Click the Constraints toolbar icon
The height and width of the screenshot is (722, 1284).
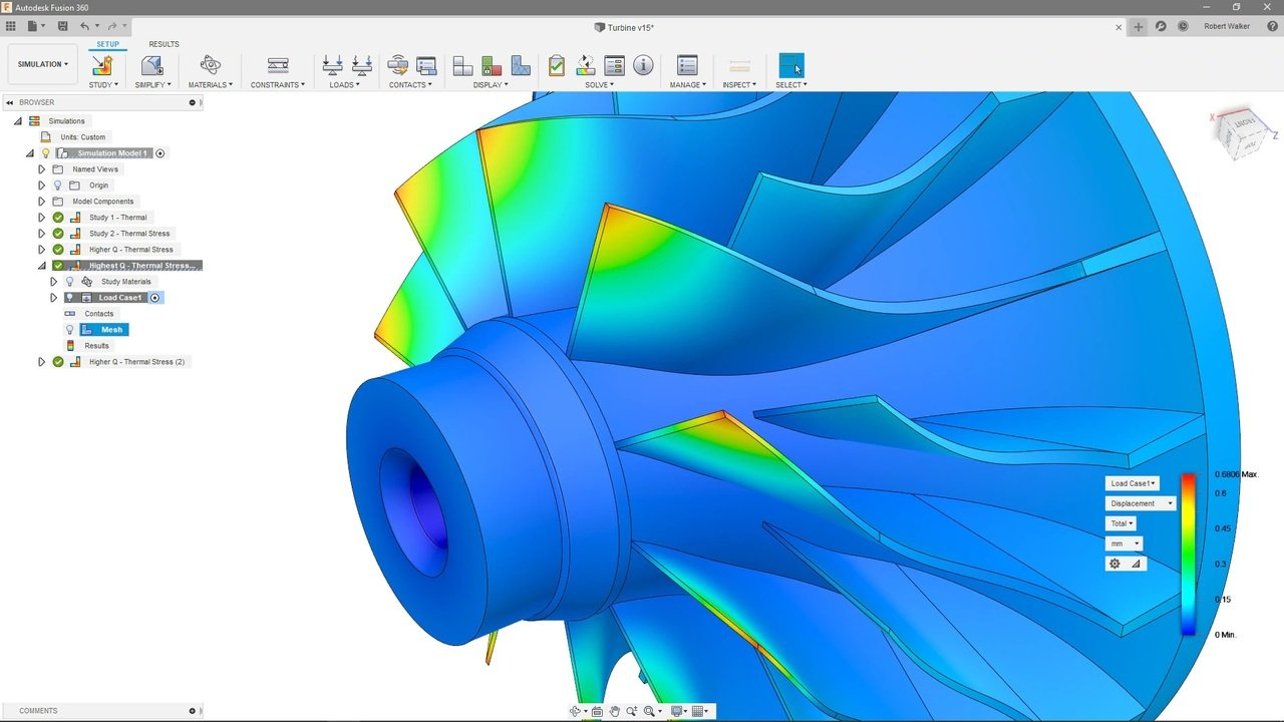coord(277,65)
